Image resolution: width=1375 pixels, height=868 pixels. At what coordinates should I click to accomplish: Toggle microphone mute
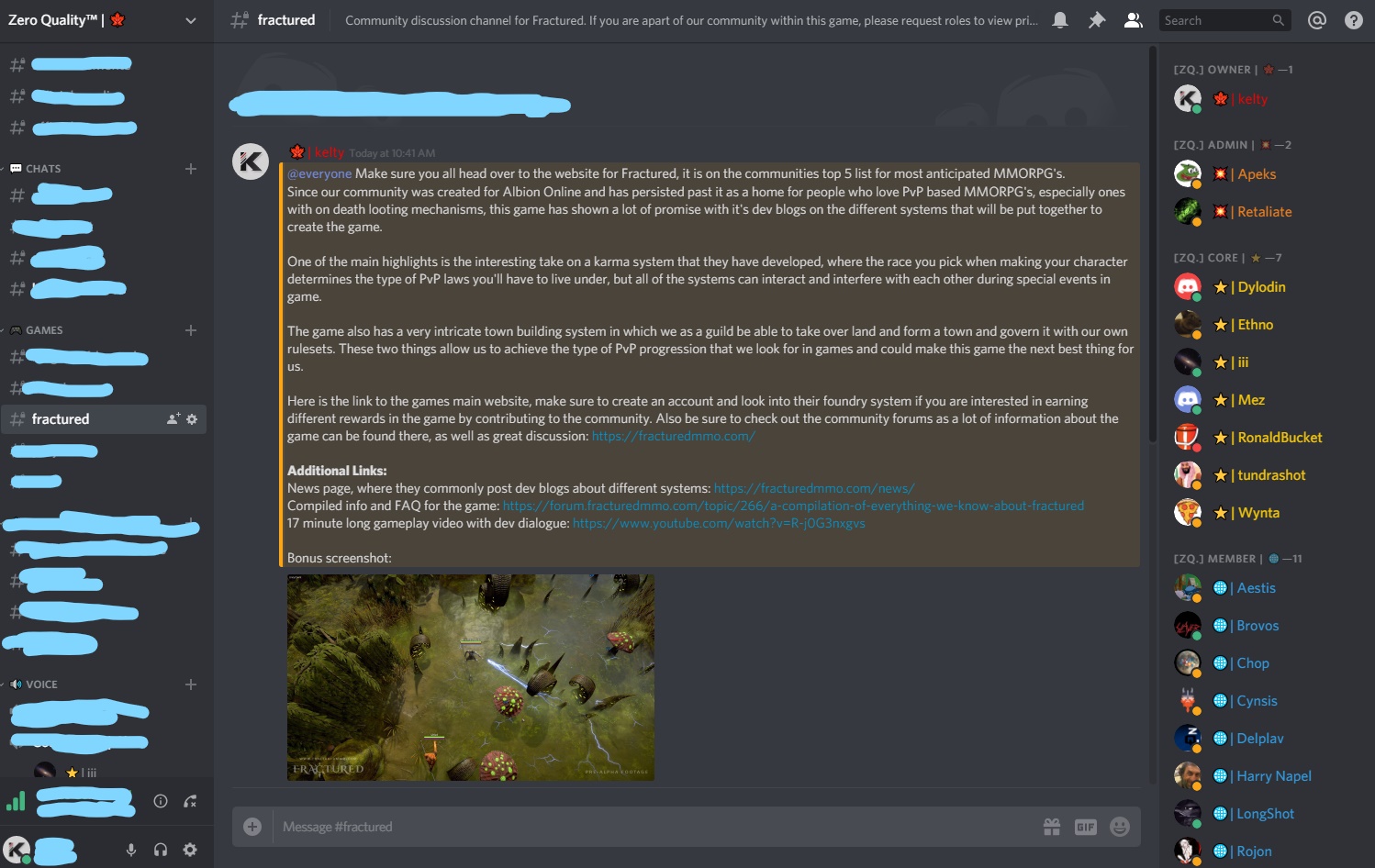(131, 850)
